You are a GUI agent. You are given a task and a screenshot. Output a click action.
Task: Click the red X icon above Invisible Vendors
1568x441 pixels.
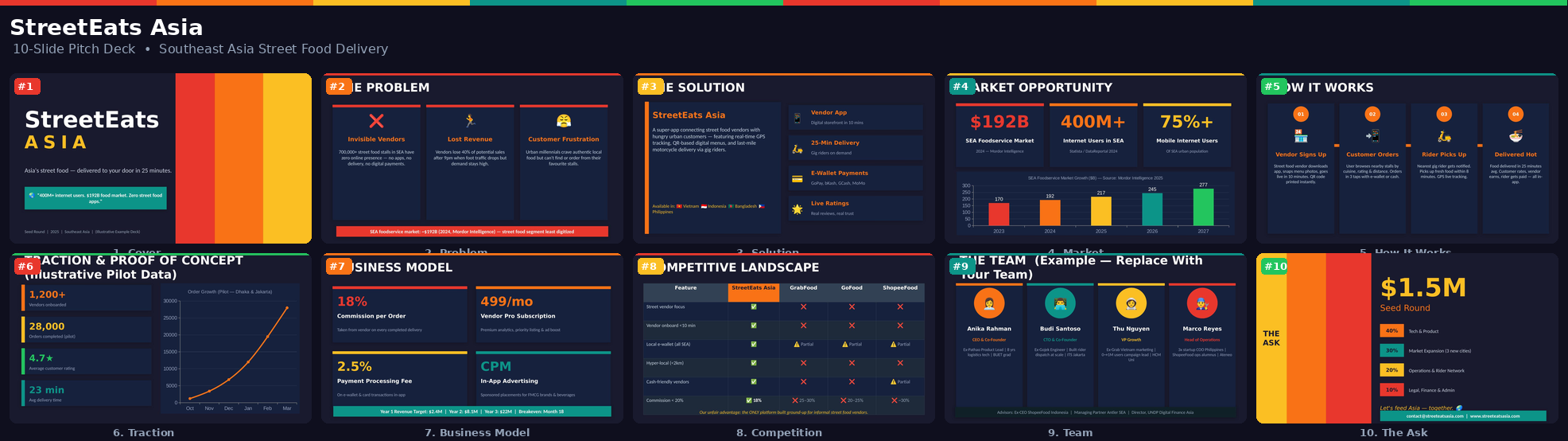(x=376, y=121)
